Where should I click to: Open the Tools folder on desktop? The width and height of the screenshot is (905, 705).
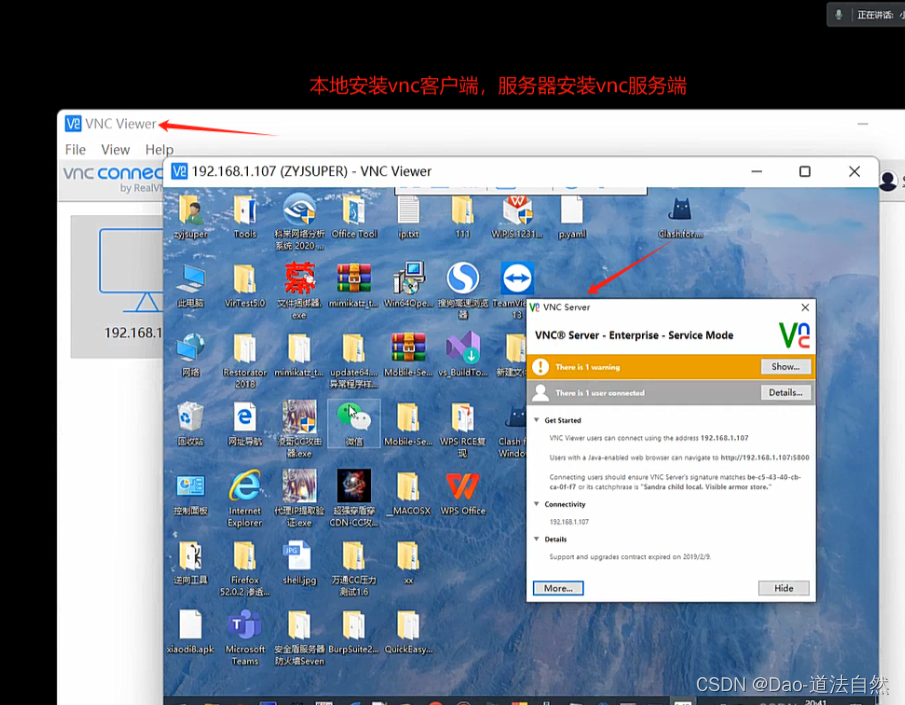click(x=245, y=210)
